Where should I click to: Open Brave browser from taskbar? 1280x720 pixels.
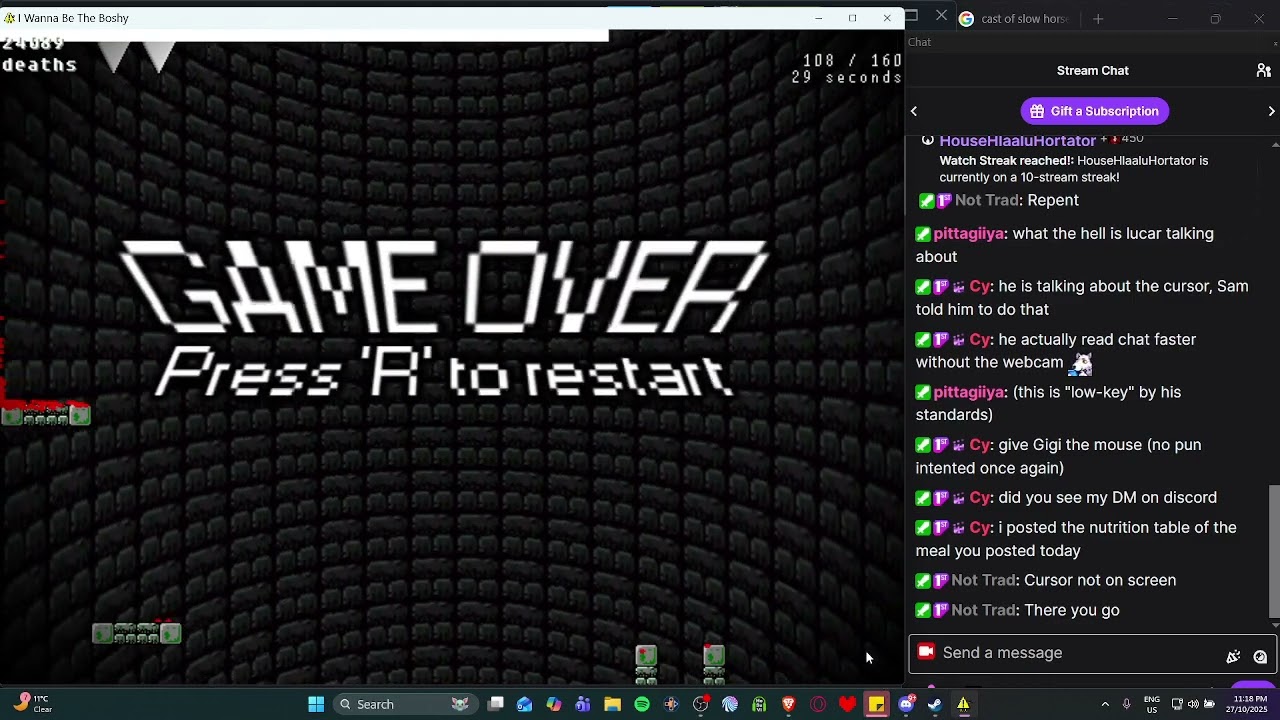pyautogui.click(x=788, y=704)
